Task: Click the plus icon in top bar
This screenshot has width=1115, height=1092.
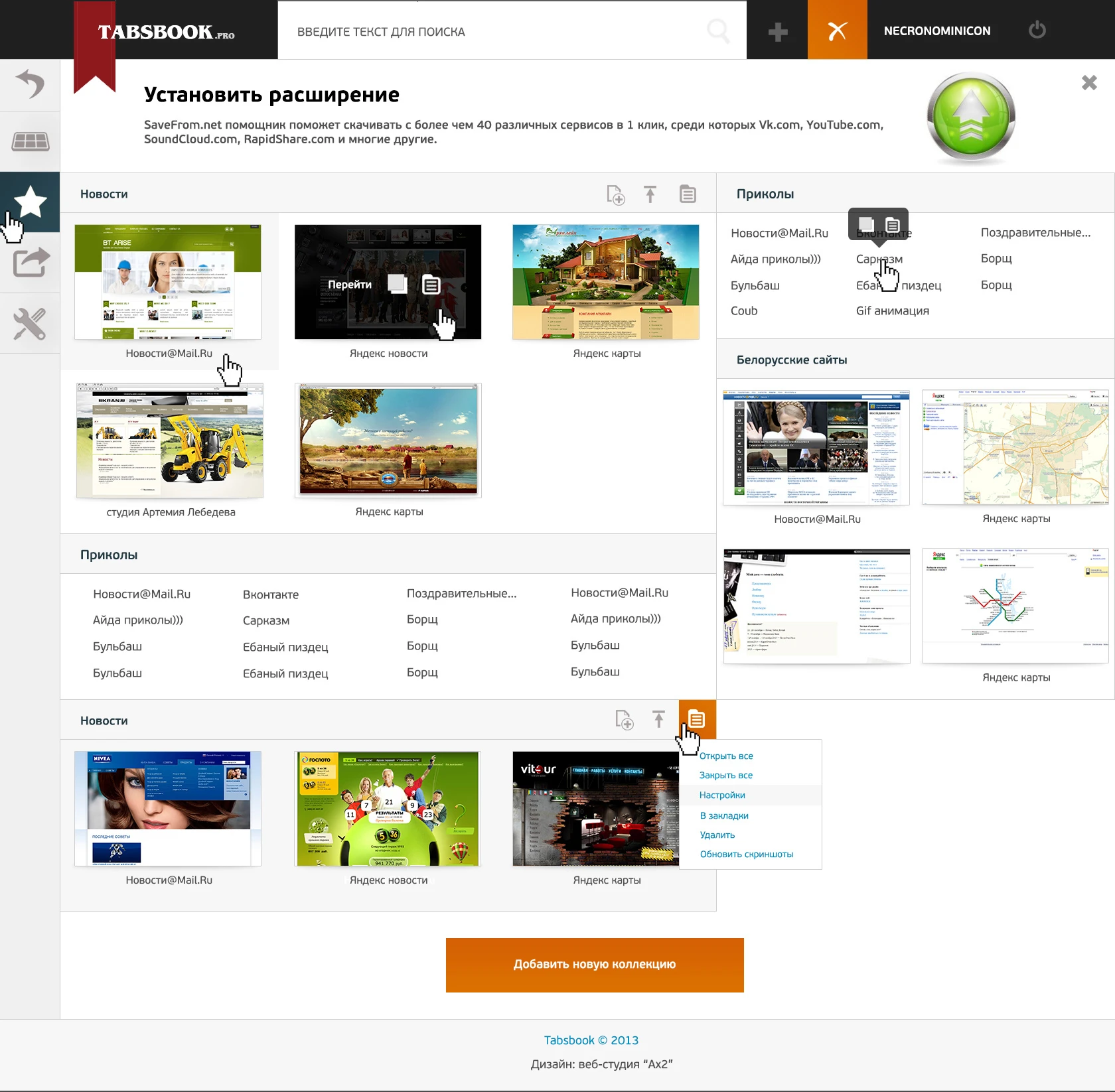Action: [x=777, y=31]
